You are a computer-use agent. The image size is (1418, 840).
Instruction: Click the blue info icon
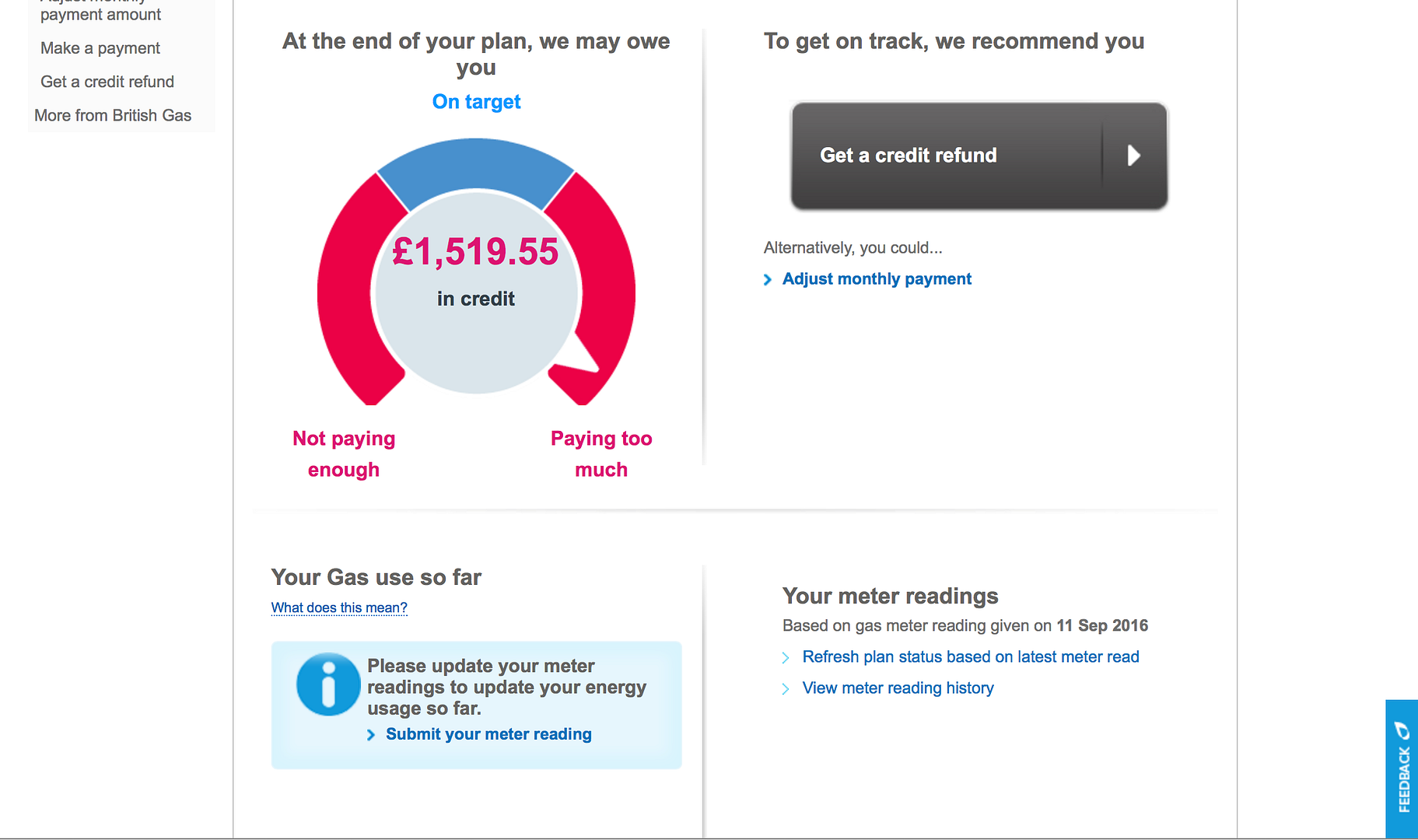328,684
